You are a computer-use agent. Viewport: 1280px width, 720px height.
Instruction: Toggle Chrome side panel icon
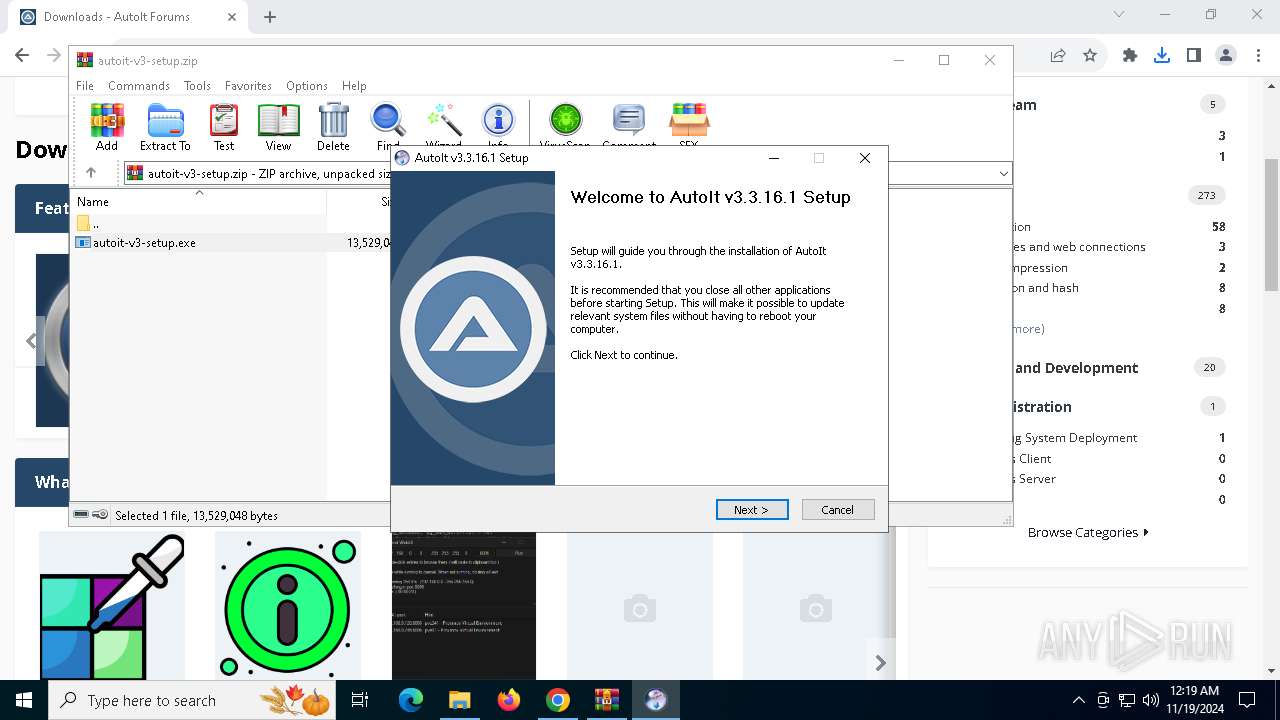(x=1194, y=56)
